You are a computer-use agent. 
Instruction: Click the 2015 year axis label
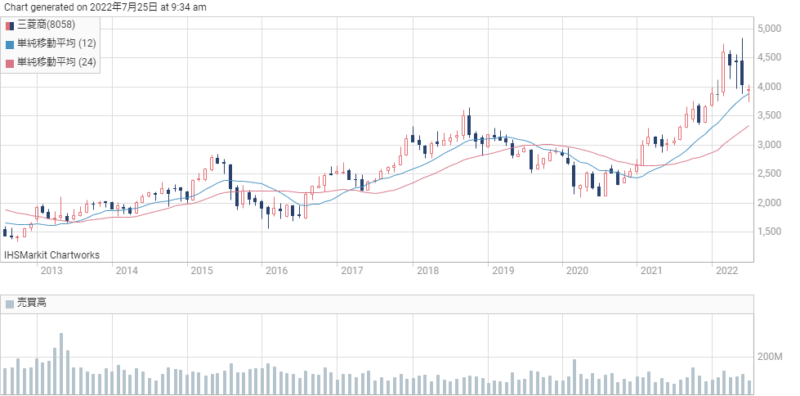pyautogui.click(x=201, y=271)
